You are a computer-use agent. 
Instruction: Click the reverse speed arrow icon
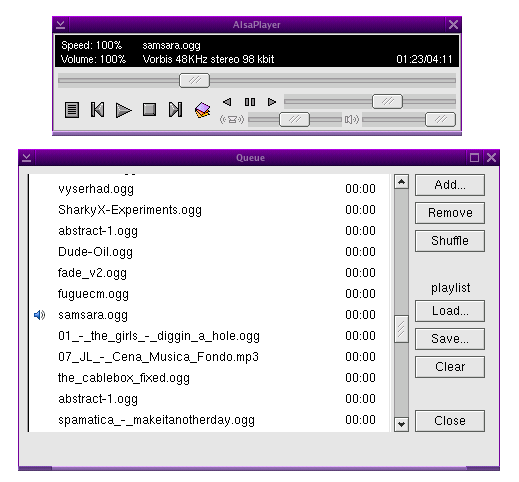227,102
